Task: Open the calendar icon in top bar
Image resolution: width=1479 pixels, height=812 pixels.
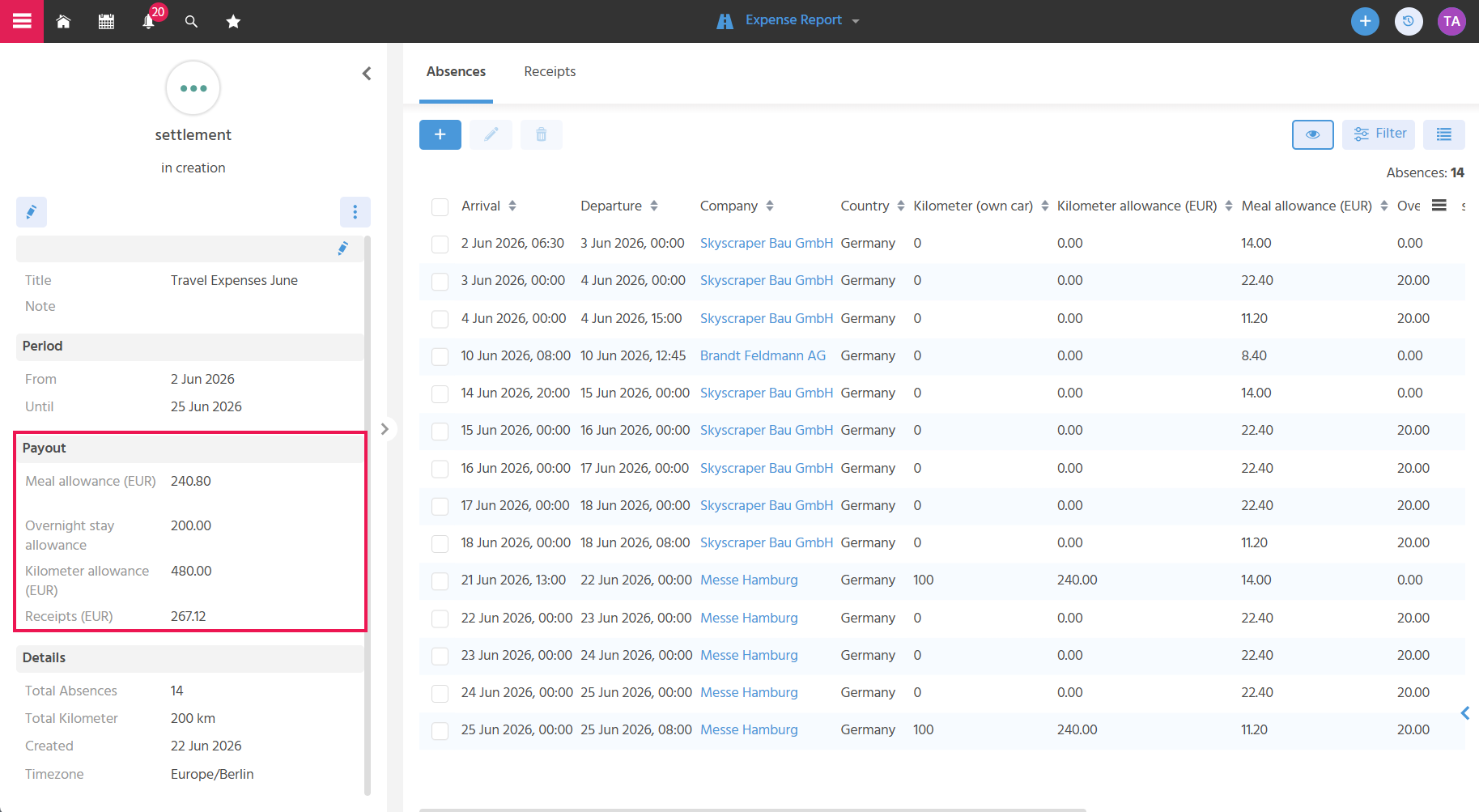Action: tap(106, 22)
